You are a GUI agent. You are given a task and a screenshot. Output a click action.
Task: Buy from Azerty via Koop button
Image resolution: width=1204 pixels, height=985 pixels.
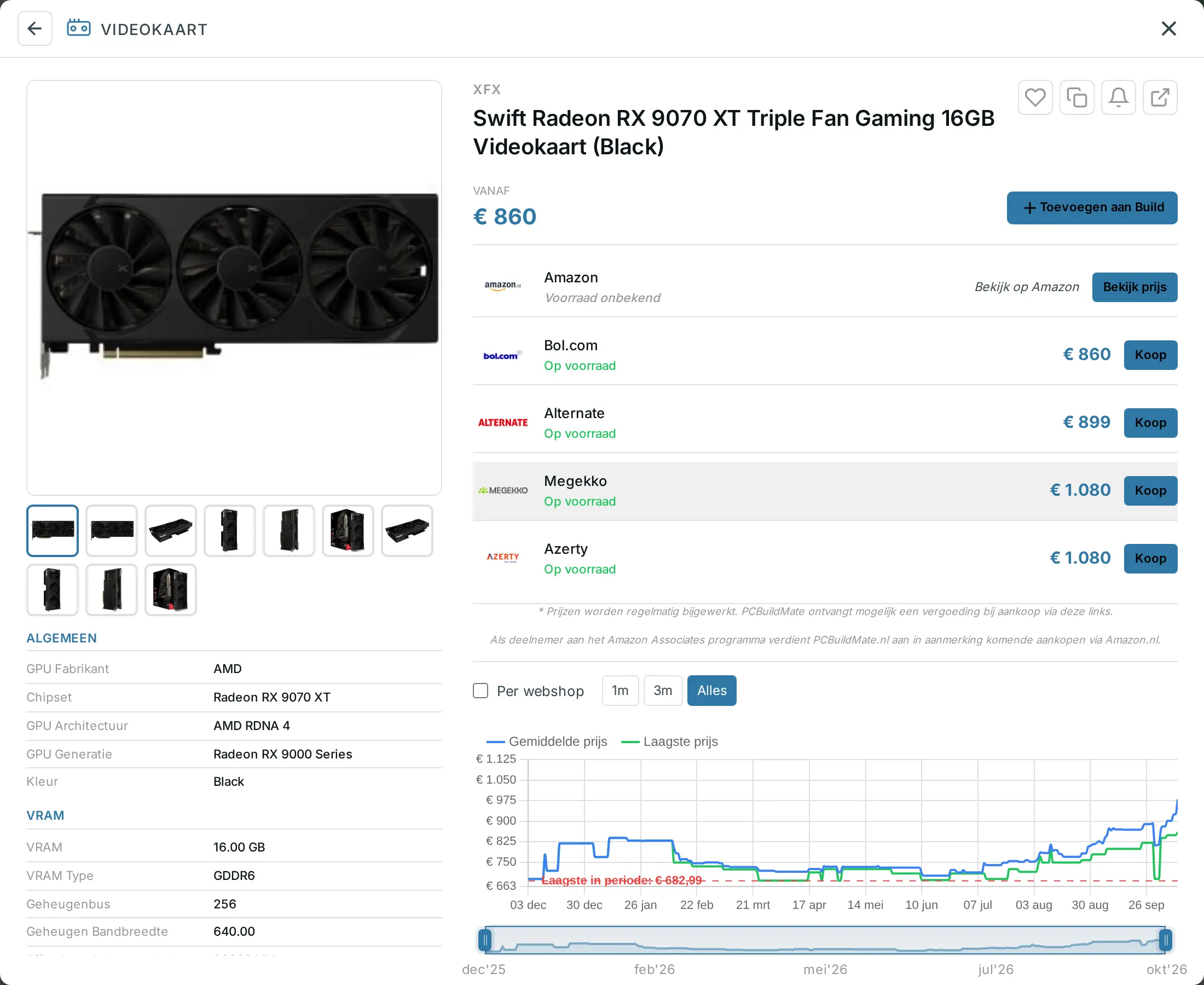(1150, 558)
